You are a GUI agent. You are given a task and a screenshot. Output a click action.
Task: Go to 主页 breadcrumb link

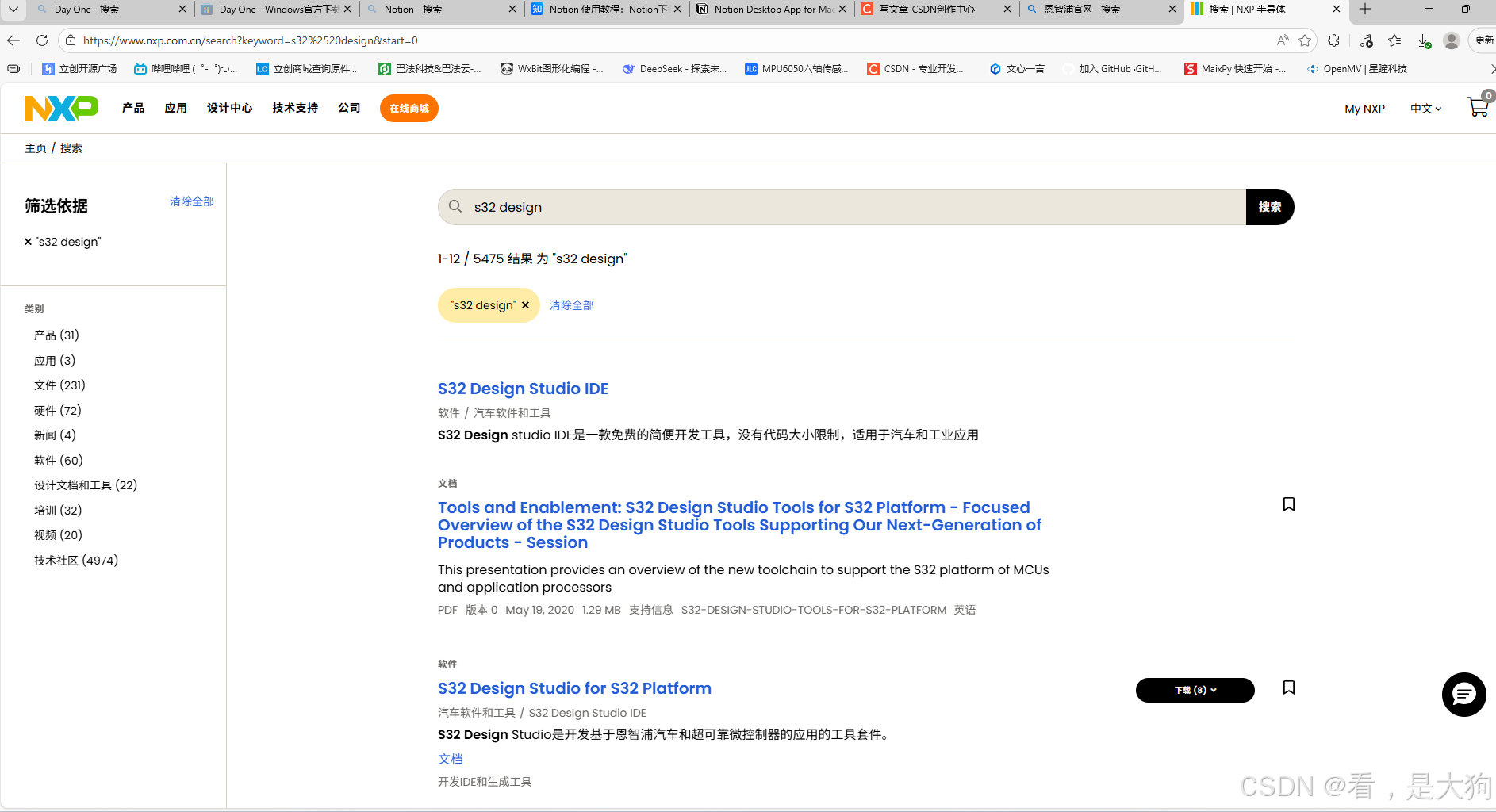pyautogui.click(x=36, y=148)
